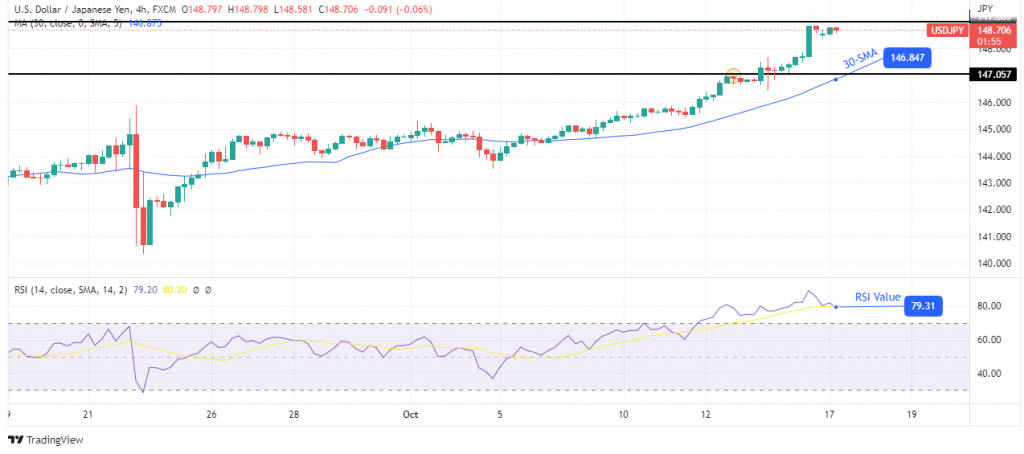Click the RSI Value text annotation
The width and height of the screenshot is (1024, 454).
876,297
